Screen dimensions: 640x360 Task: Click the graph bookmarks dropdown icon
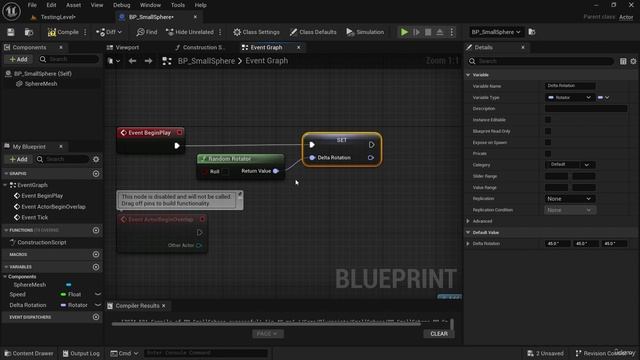[113, 61]
